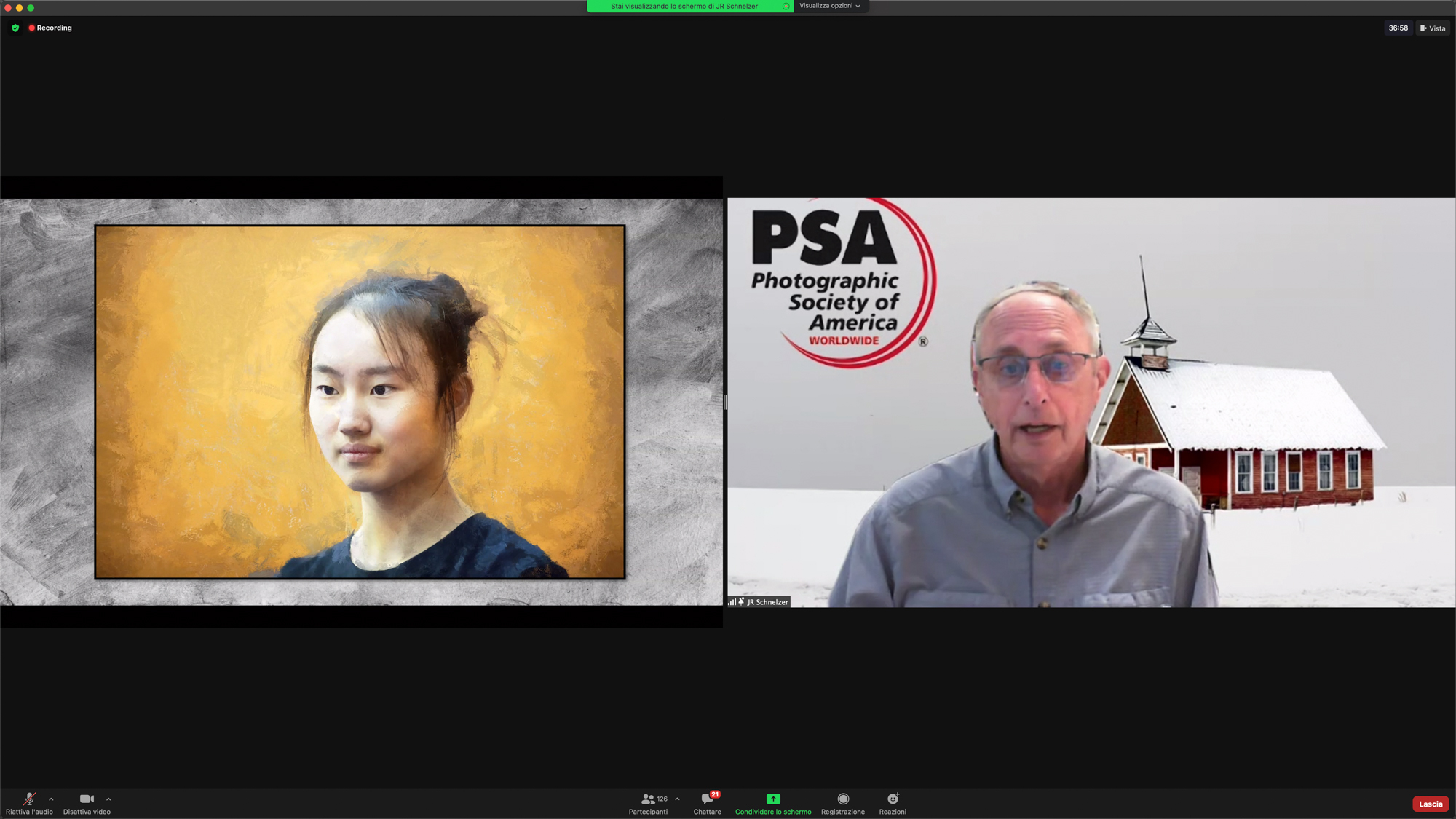Open Reazioni reactions menu

[x=893, y=804]
